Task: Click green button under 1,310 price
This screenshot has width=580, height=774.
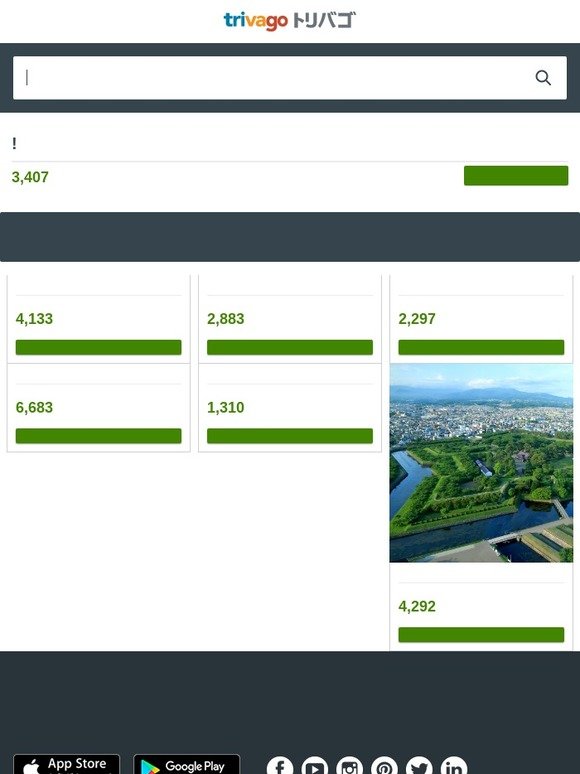Action: (x=290, y=436)
